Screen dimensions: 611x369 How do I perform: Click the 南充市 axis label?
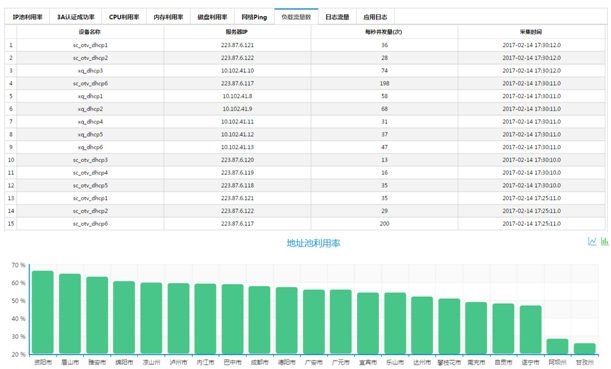point(476,362)
